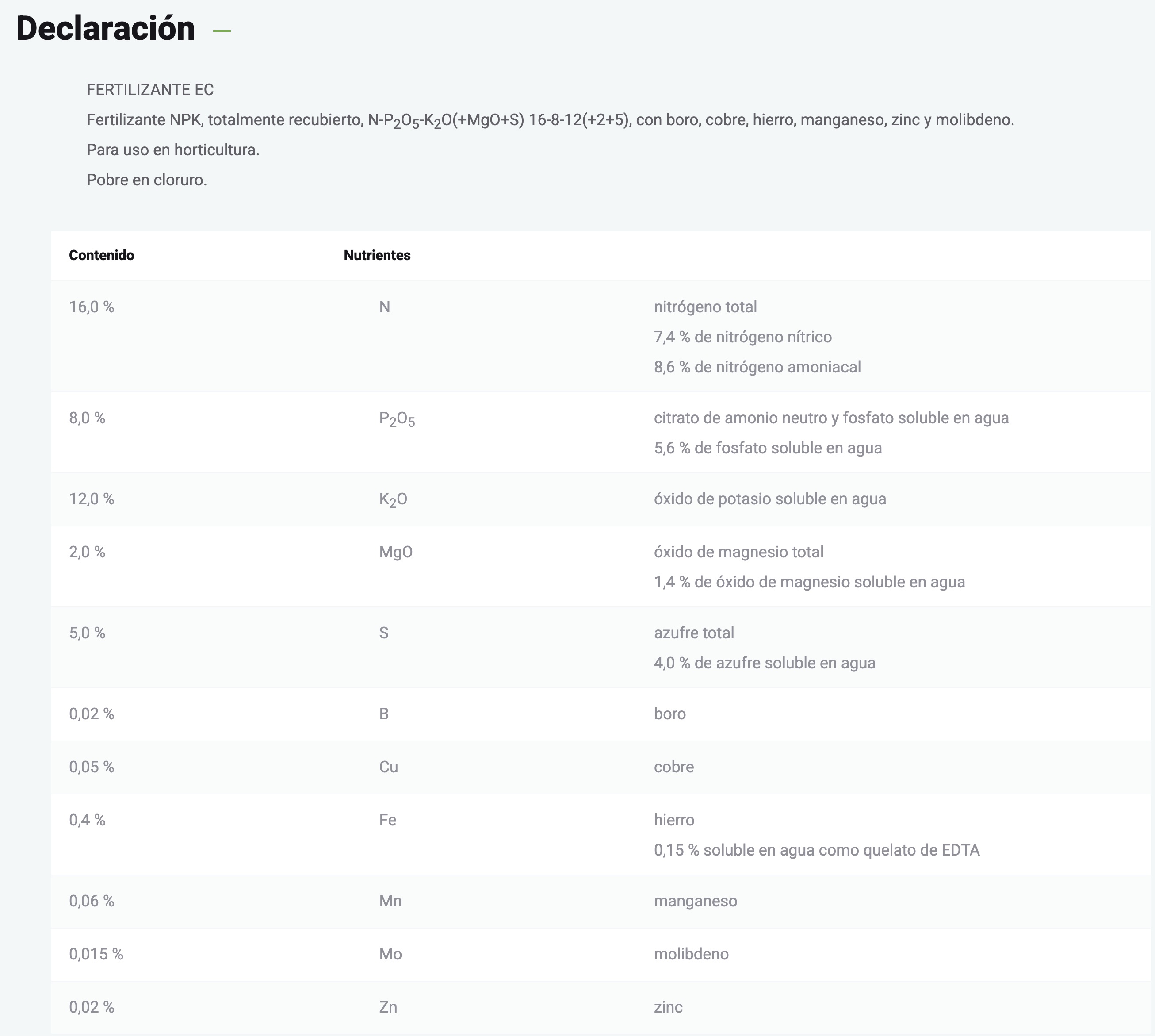
Task: Click the 16,0 % nitrogen content cell
Action: pyautogui.click(x=91, y=307)
